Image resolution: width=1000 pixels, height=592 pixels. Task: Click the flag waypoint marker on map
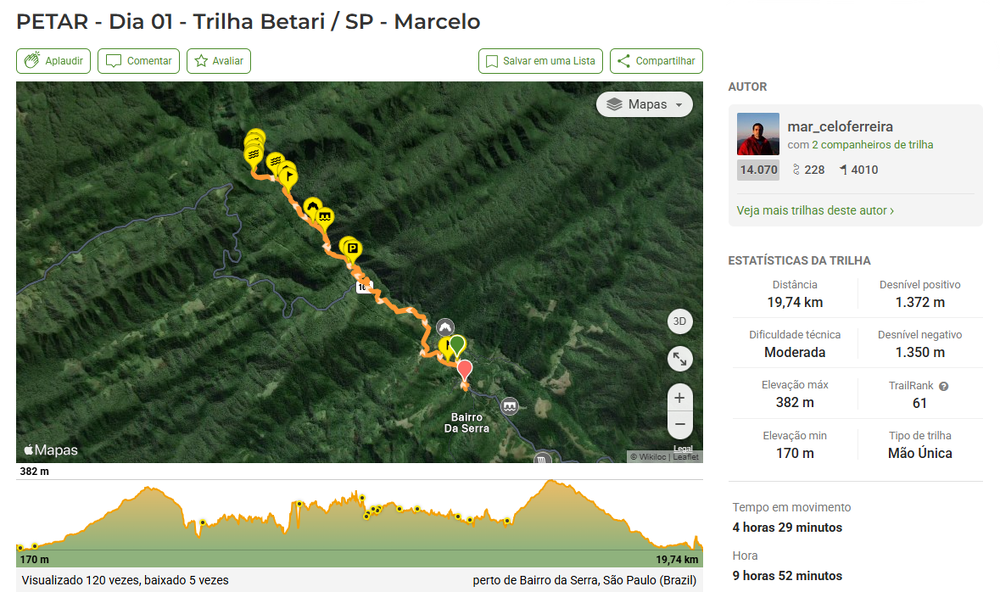pyautogui.click(x=288, y=174)
